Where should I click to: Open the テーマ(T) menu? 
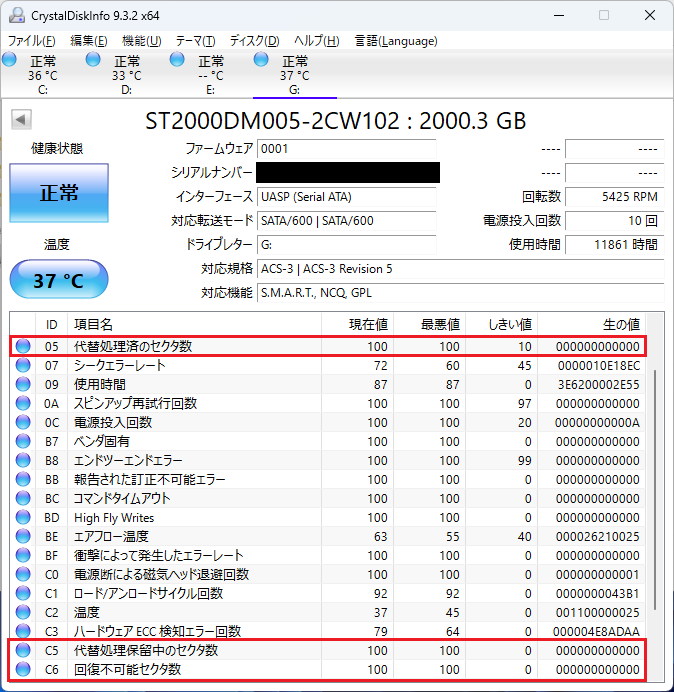coord(196,41)
